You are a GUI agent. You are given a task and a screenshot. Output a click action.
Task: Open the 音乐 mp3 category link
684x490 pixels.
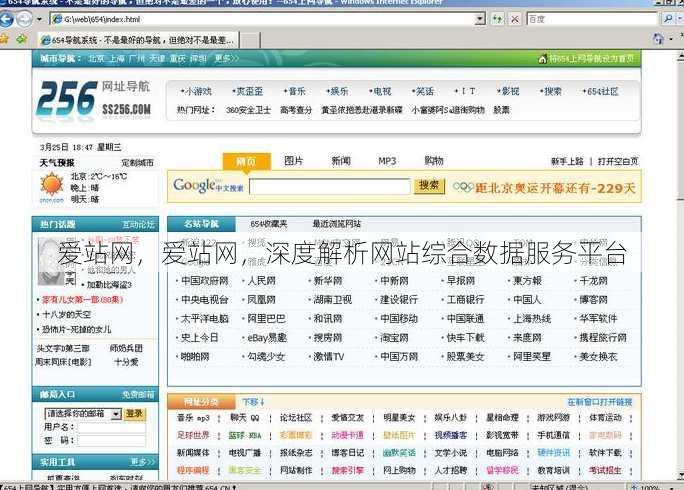click(x=193, y=418)
